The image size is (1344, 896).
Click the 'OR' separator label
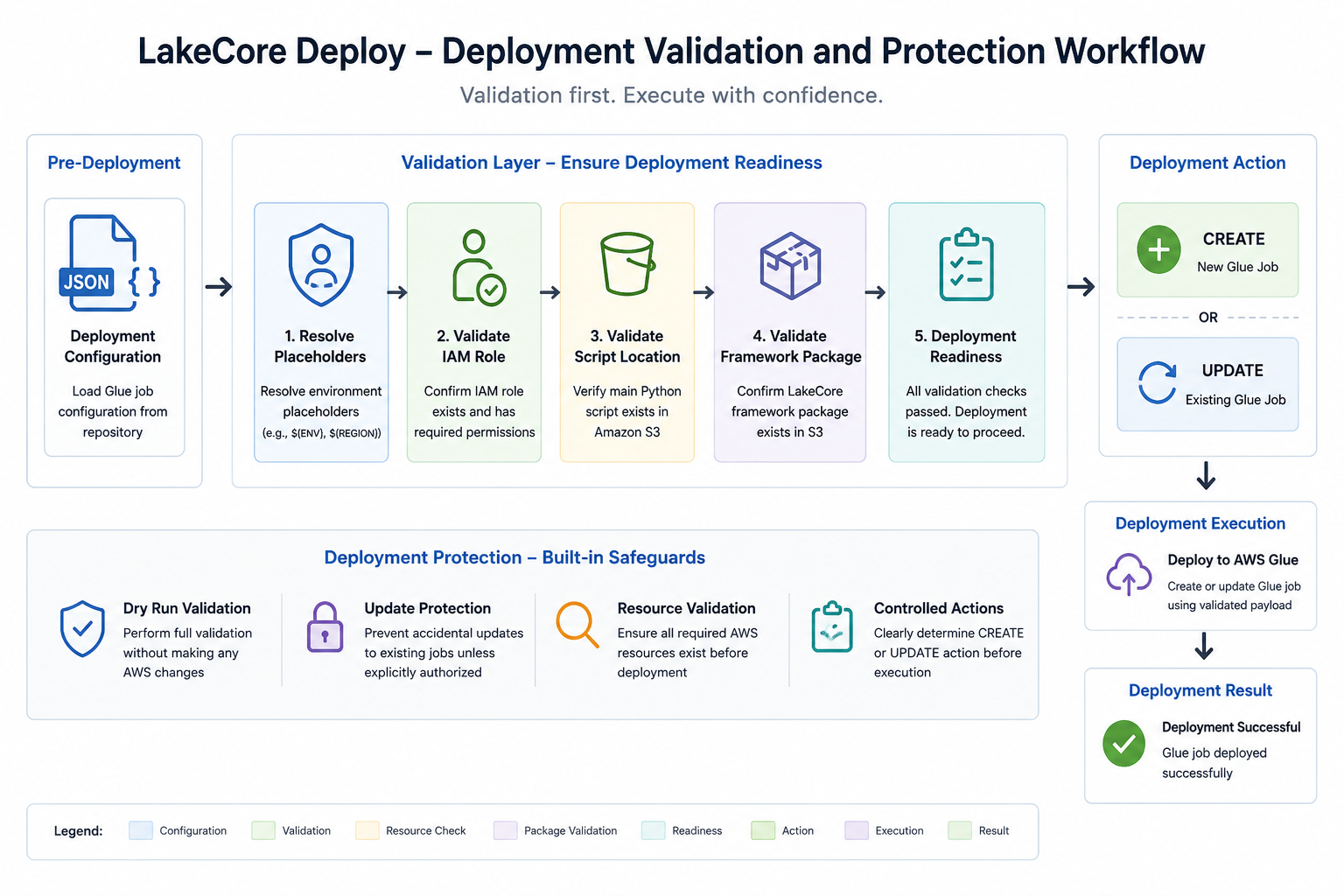pyautogui.click(x=1208, y=318)
